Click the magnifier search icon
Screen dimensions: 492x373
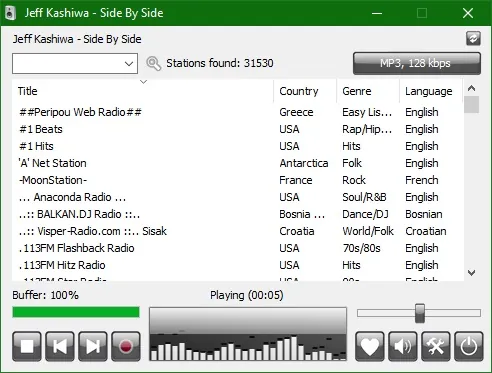[x=153, y=63]
